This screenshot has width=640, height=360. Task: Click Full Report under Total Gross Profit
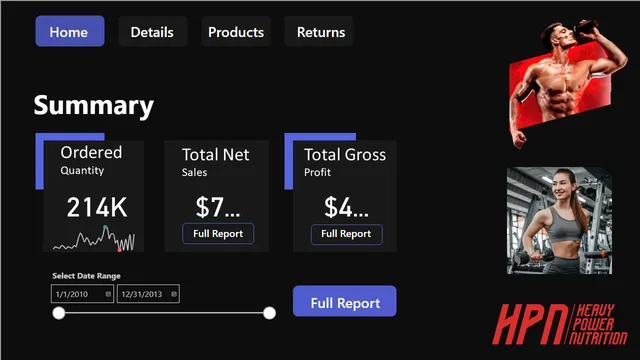(347, 234)
